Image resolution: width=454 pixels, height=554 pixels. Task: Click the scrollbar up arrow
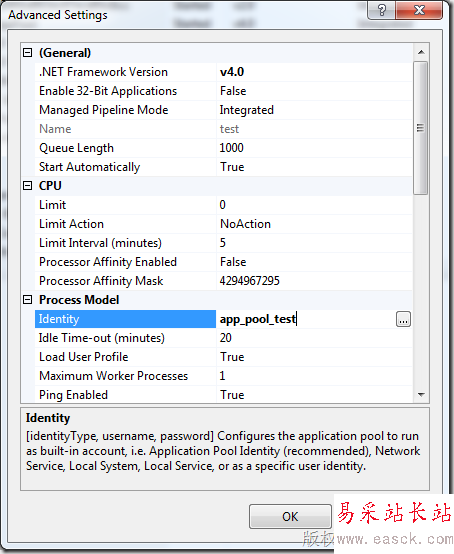tap(421, 52)
